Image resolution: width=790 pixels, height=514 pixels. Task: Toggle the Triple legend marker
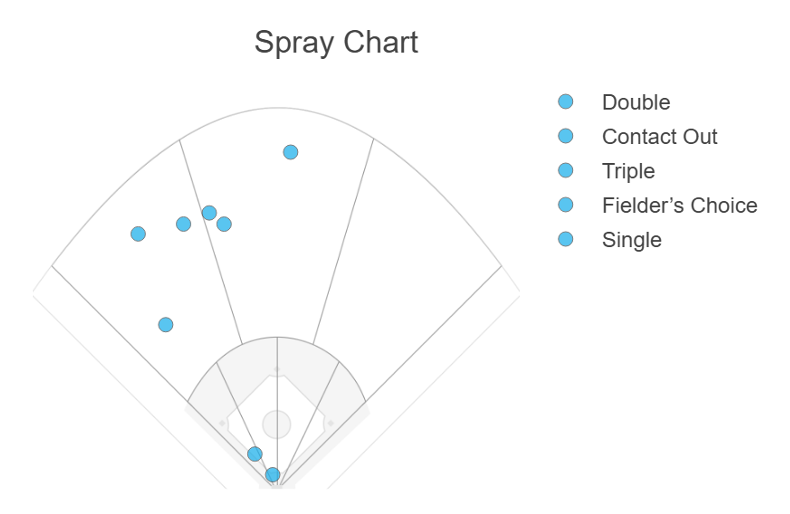tap(565, 170)
